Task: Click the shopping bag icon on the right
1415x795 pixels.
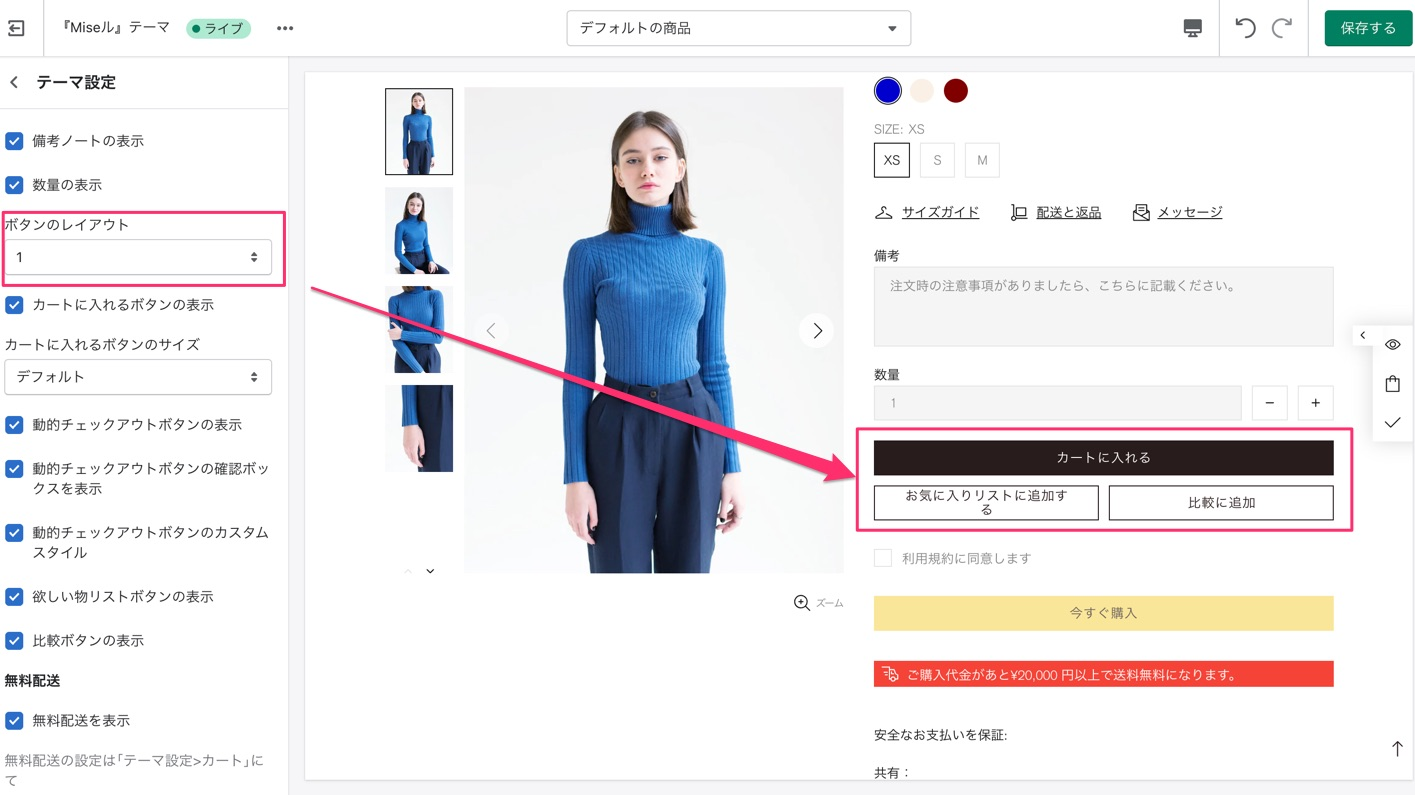Action: 1392,384
